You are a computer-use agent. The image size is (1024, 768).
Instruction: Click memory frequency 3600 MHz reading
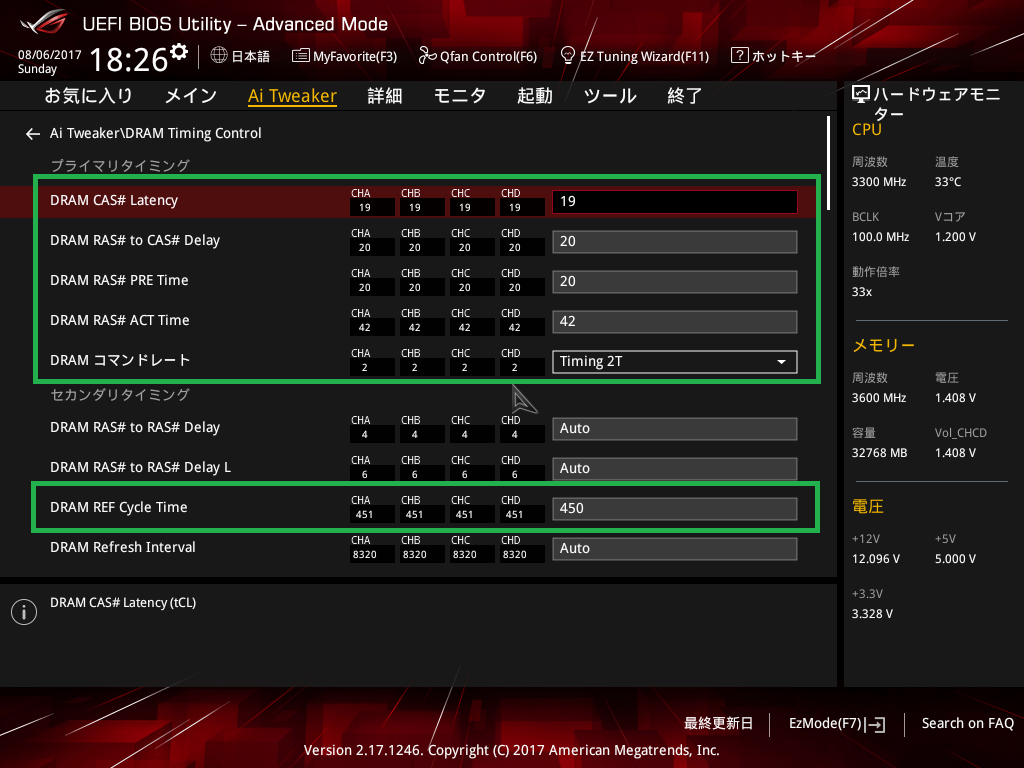click(x=878, y=398)
